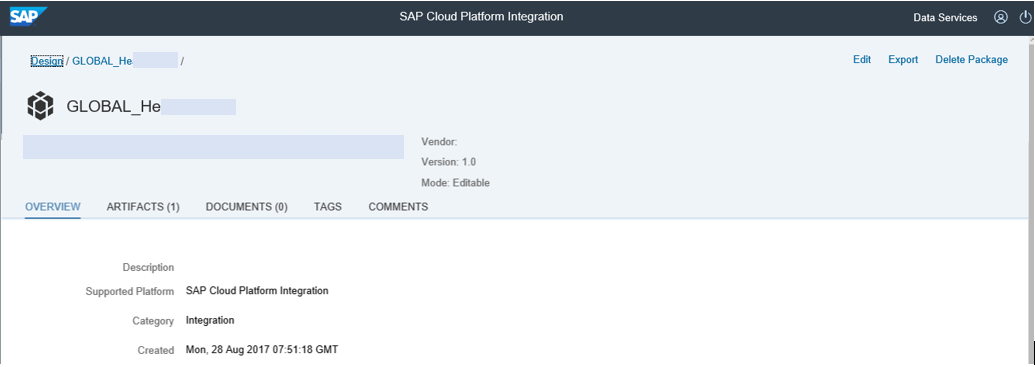Go to Design breadcrumb
1035x367 pixels.
(47, 61)
